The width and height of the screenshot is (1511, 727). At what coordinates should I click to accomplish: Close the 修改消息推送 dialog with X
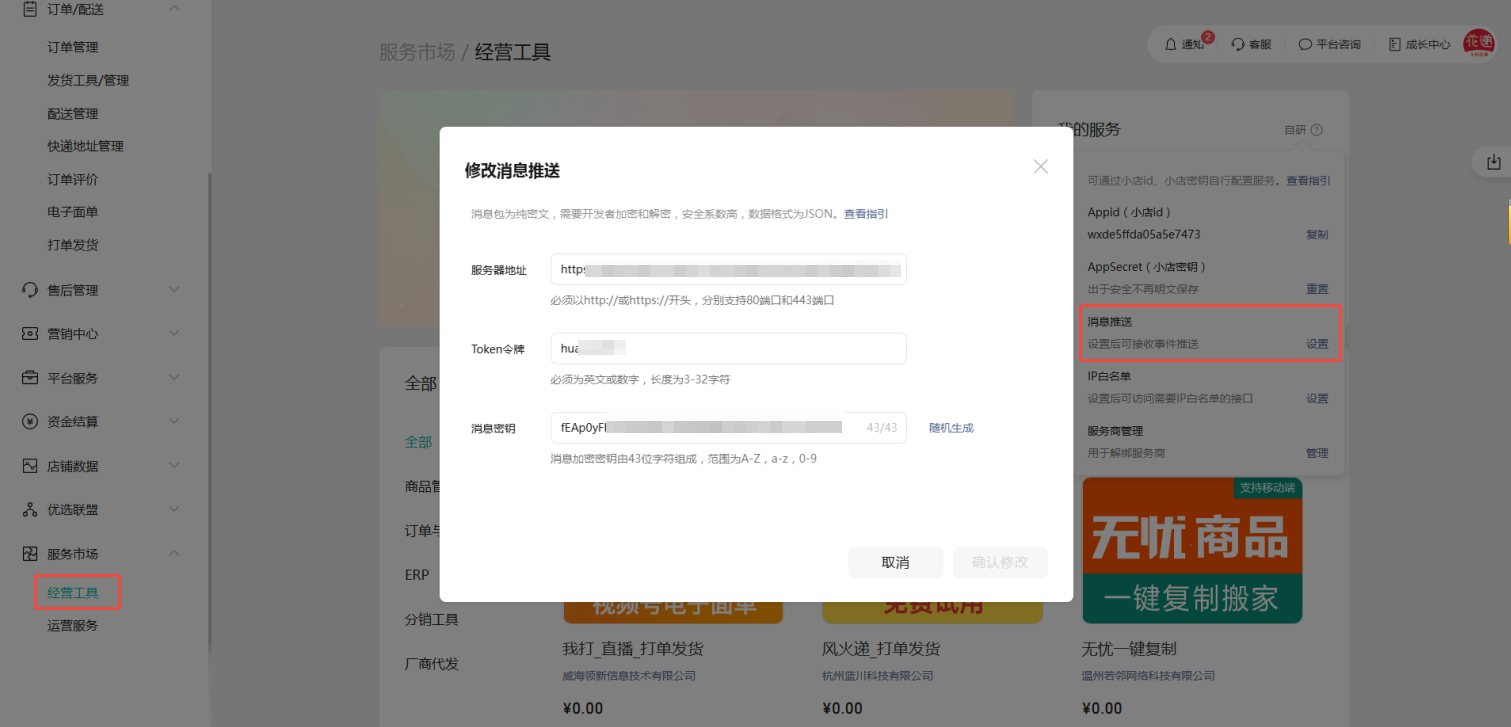point(1040,167)
